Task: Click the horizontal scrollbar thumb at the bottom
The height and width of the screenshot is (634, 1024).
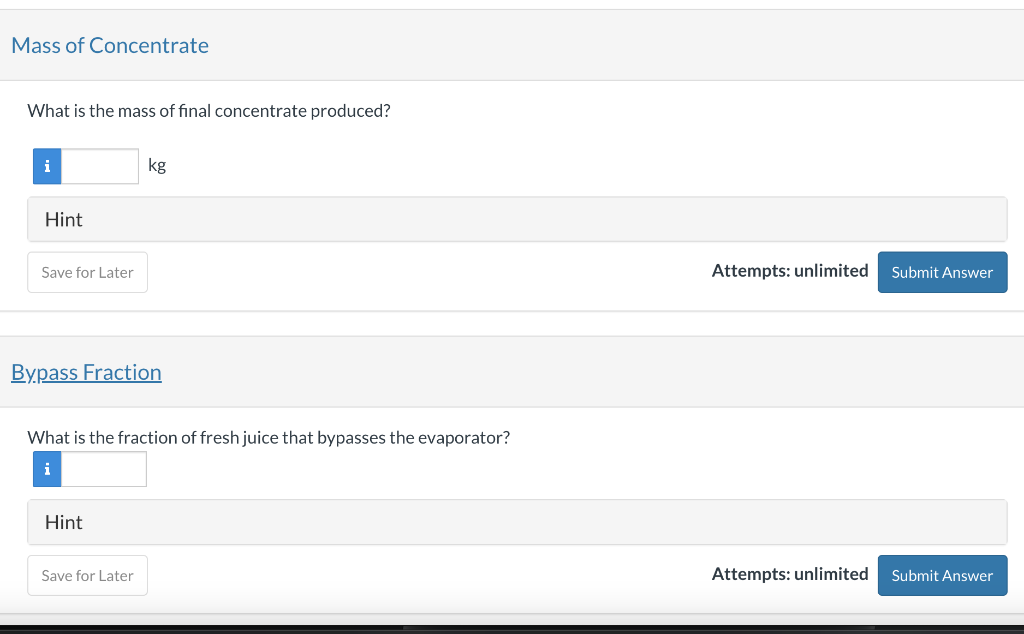Action: click(x=640, y=629)
